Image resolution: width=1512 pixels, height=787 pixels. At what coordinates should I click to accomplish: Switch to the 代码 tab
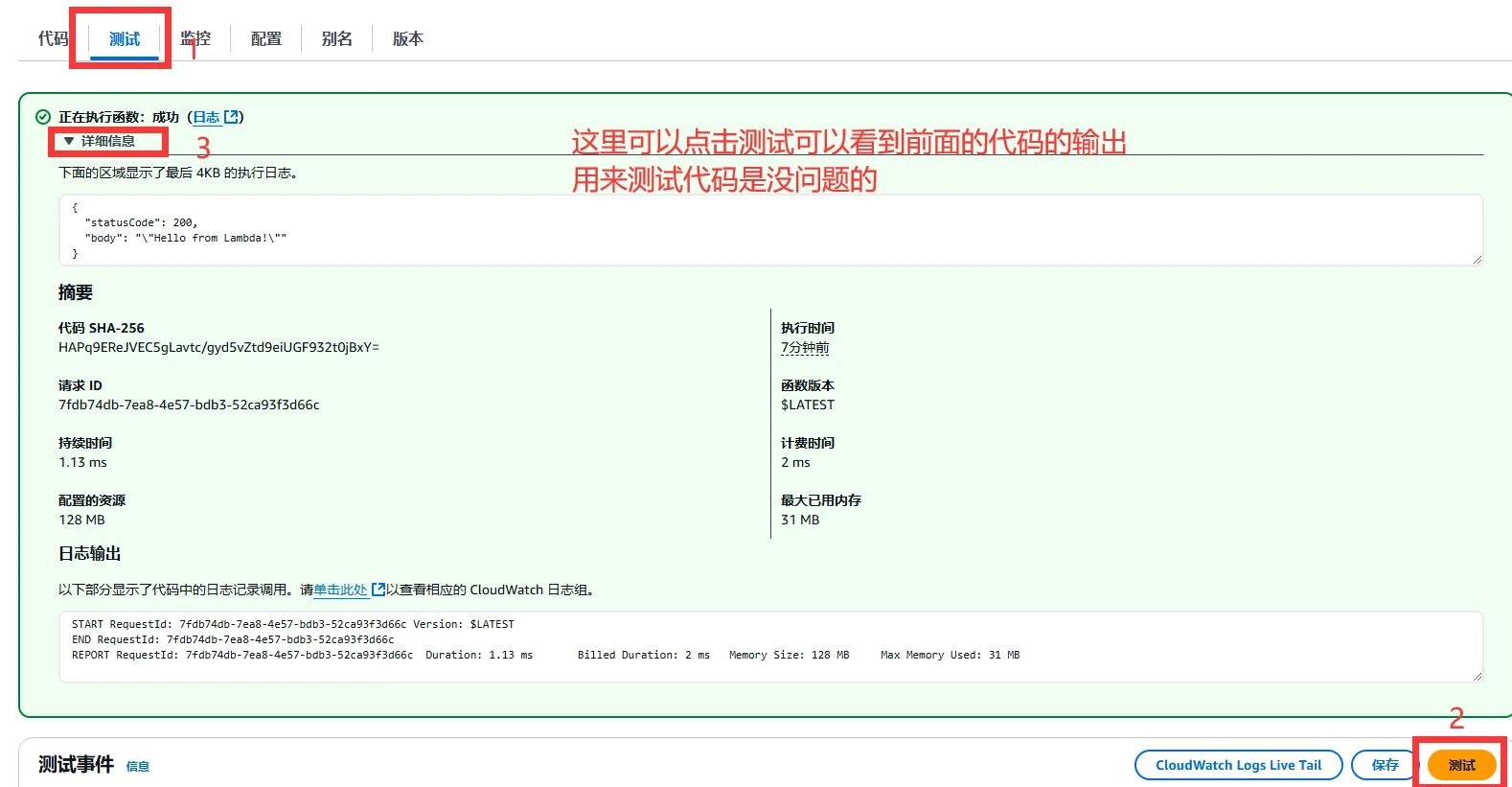pos(53,38)
